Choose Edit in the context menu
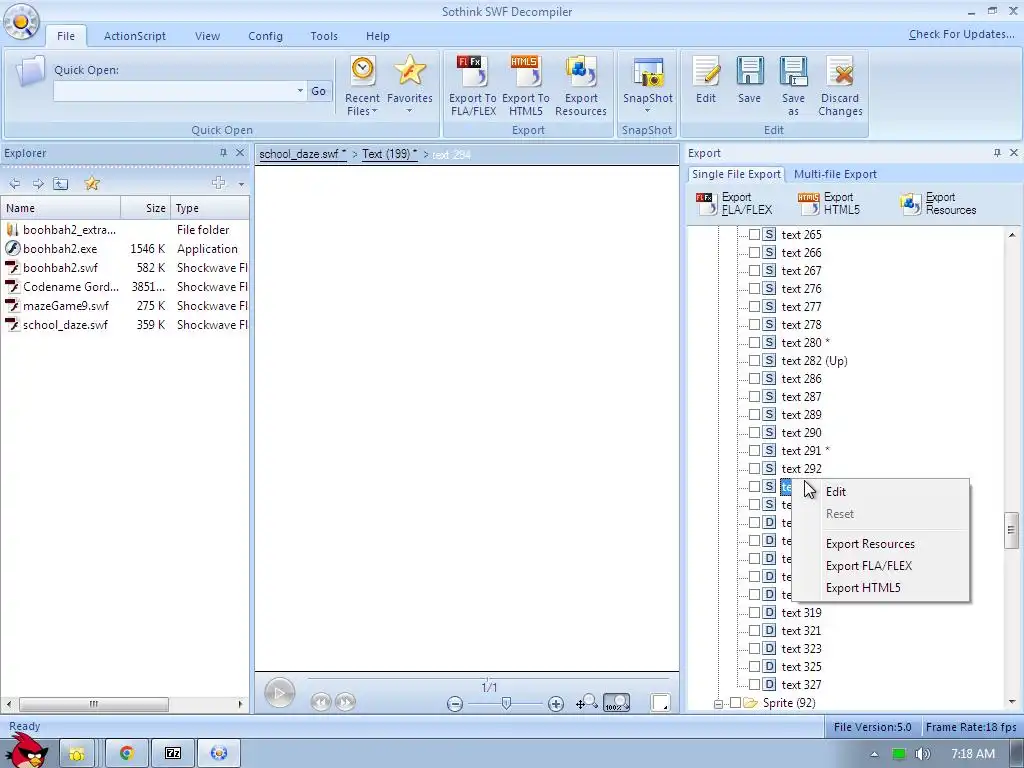Viewport: 1024px width, 768px height. tap(836, 492)
